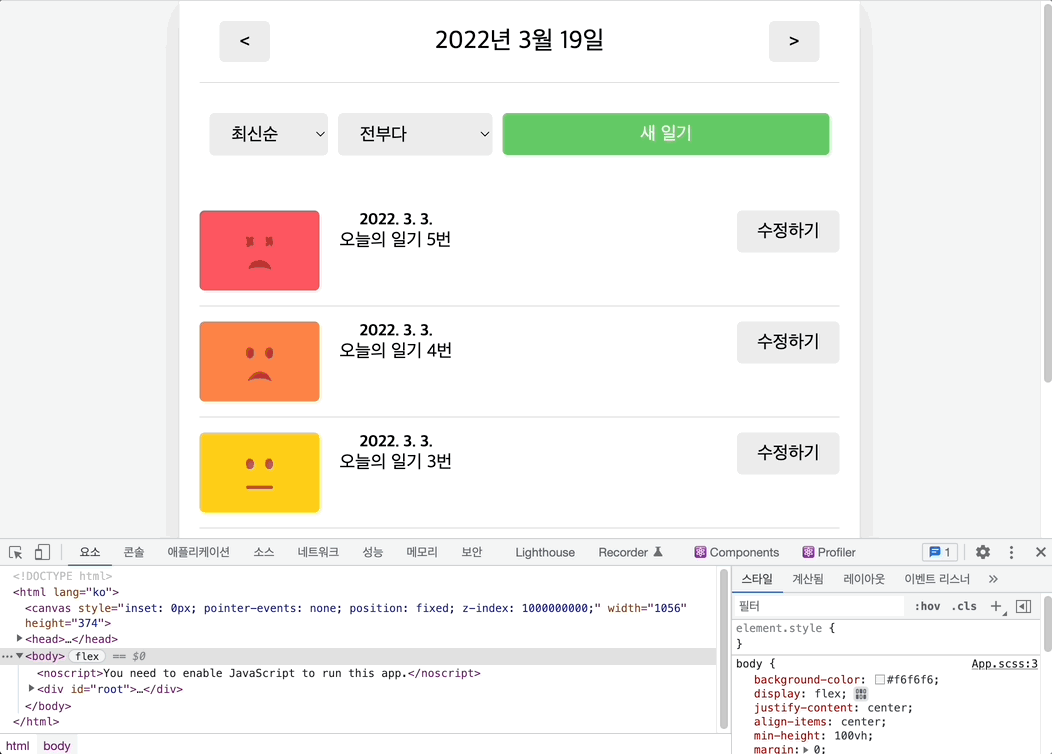
Task: Click the add new style rule plus icon
Action: click(996, 606)
